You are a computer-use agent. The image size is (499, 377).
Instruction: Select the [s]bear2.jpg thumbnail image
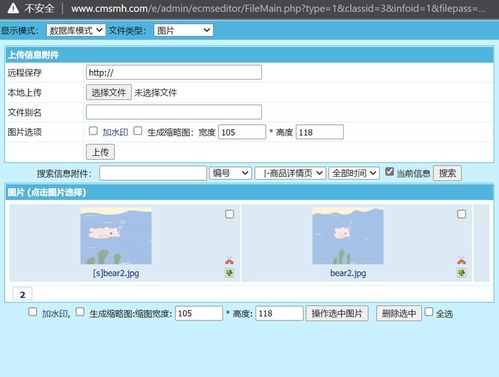(x=116, y=236)
